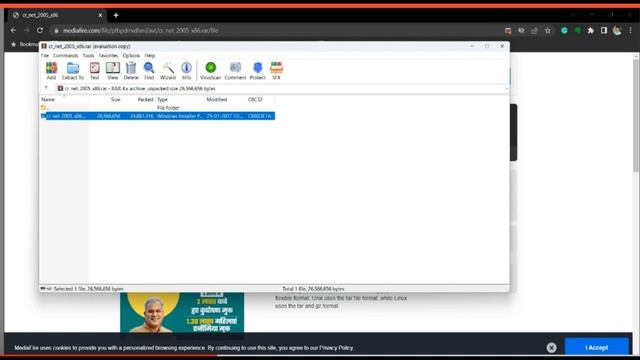This screenshot has width=640, height=360.
Task: Select the cr_net_2005_x86 installer file row
Action: (x=158, y=116)
